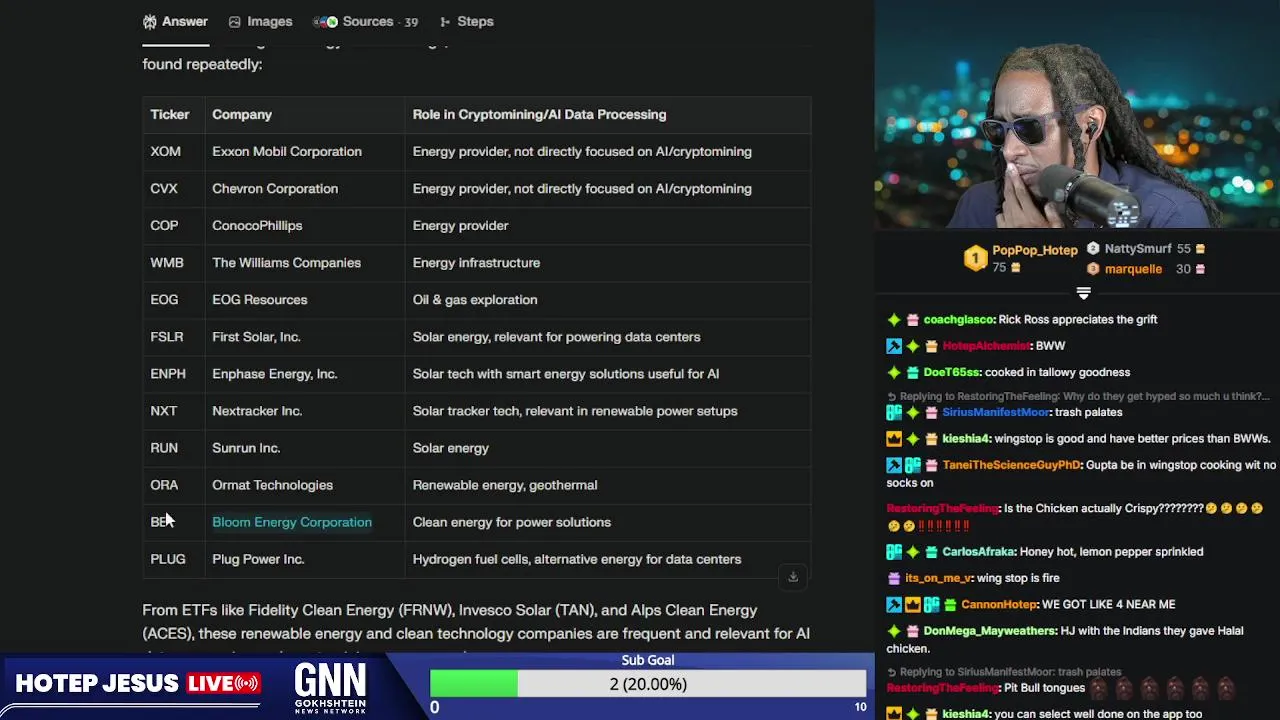
Task: Click coachglasco username in chat
Action: (x=958, y=319)
